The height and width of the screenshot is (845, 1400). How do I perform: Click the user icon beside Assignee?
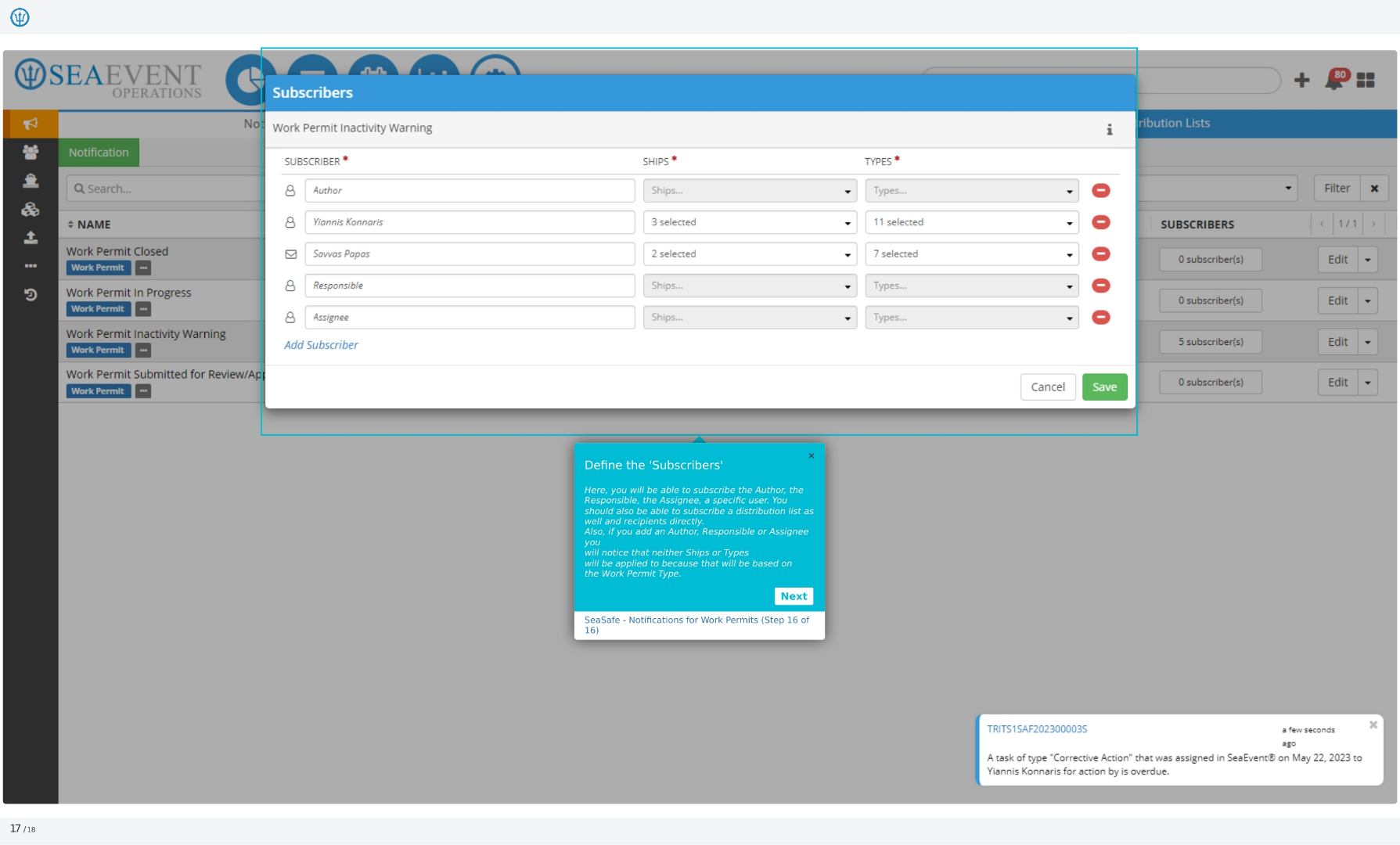290,317
